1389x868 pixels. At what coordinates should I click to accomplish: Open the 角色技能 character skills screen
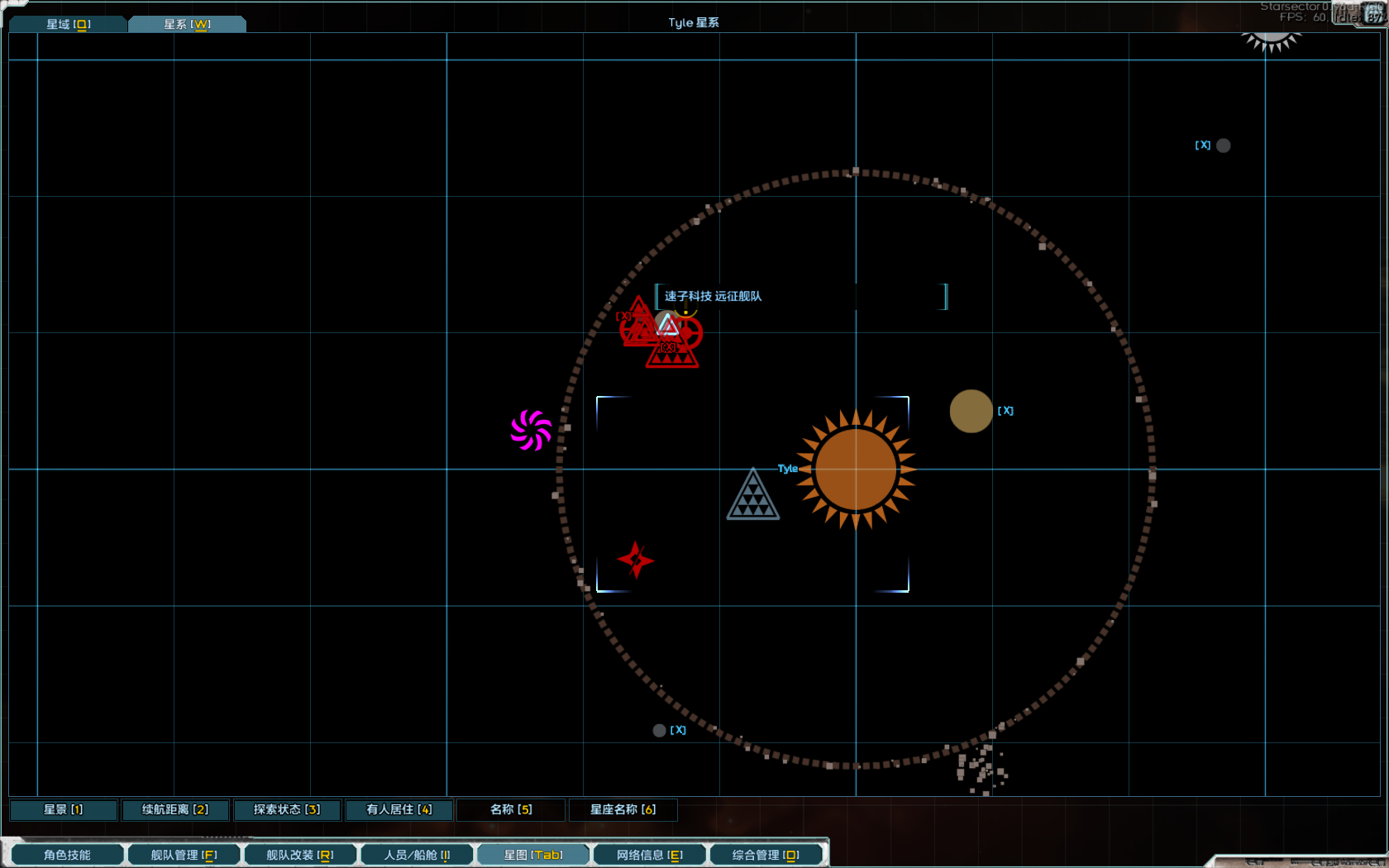click(67, 855)
